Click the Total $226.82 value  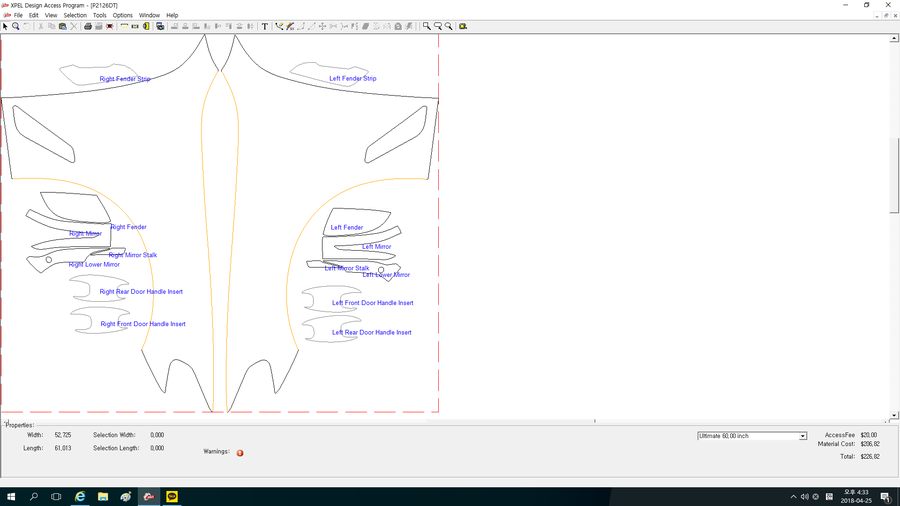pyautogui.click(x=870, y=457)
